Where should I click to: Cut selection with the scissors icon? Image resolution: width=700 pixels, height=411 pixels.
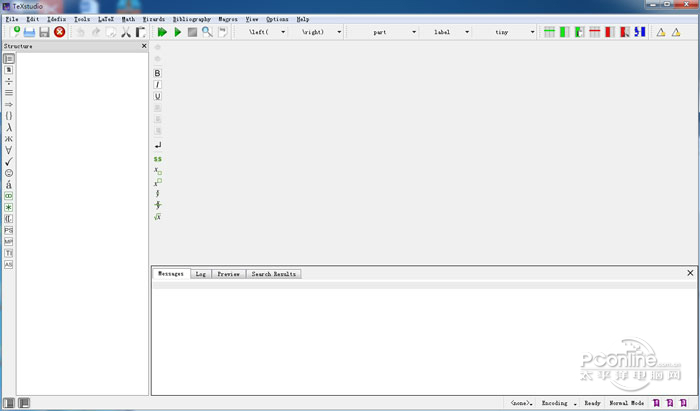[126, 32]
